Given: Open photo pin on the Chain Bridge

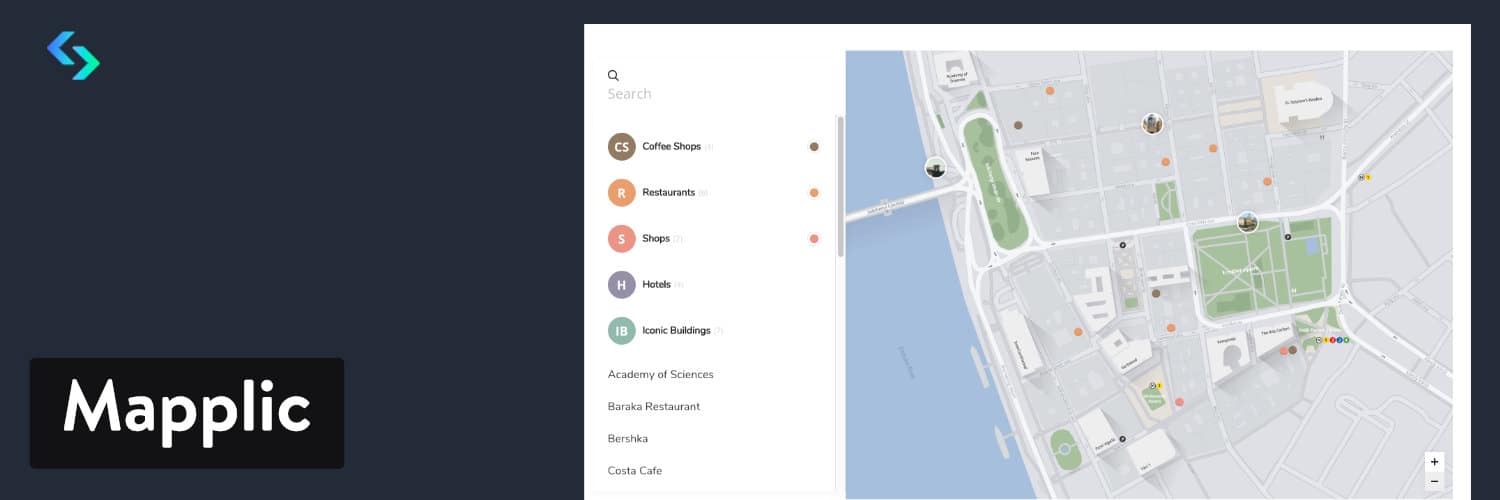Looking at the screenshot, I should [x=935, y=168].
